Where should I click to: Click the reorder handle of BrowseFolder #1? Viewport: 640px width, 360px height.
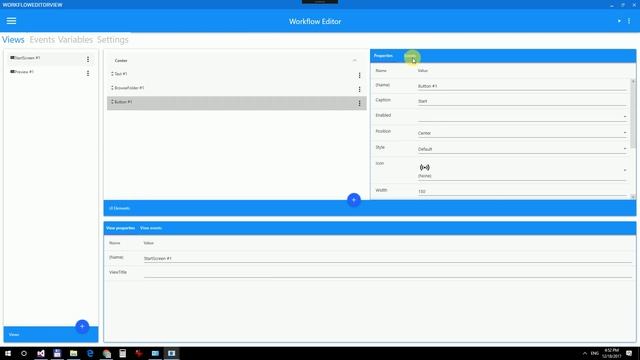click(112, 88)
